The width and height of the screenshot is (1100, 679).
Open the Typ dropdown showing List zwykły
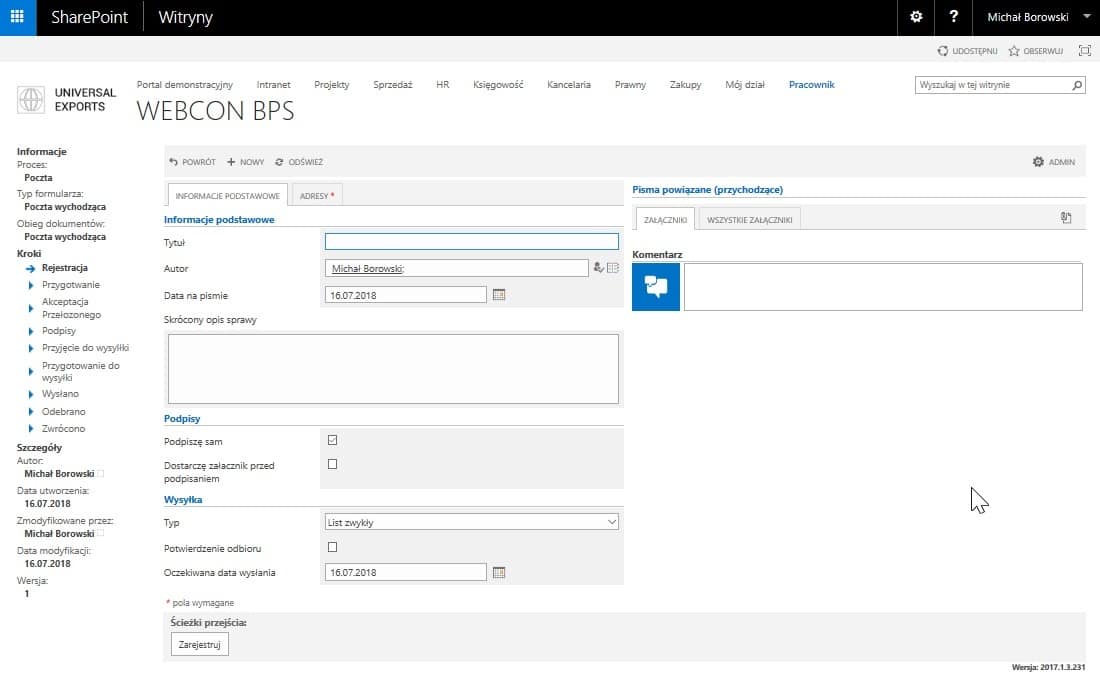click(x=471, y=522)
